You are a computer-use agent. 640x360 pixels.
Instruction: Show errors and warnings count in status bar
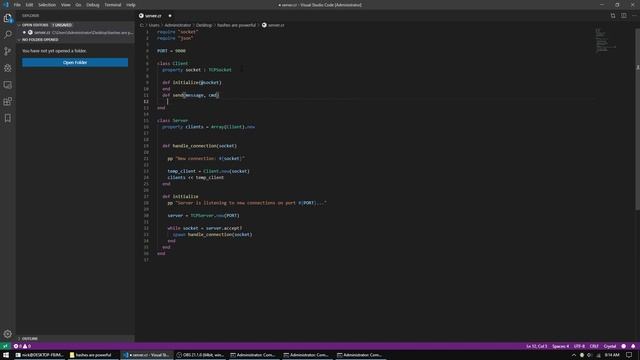coord(22,346)
